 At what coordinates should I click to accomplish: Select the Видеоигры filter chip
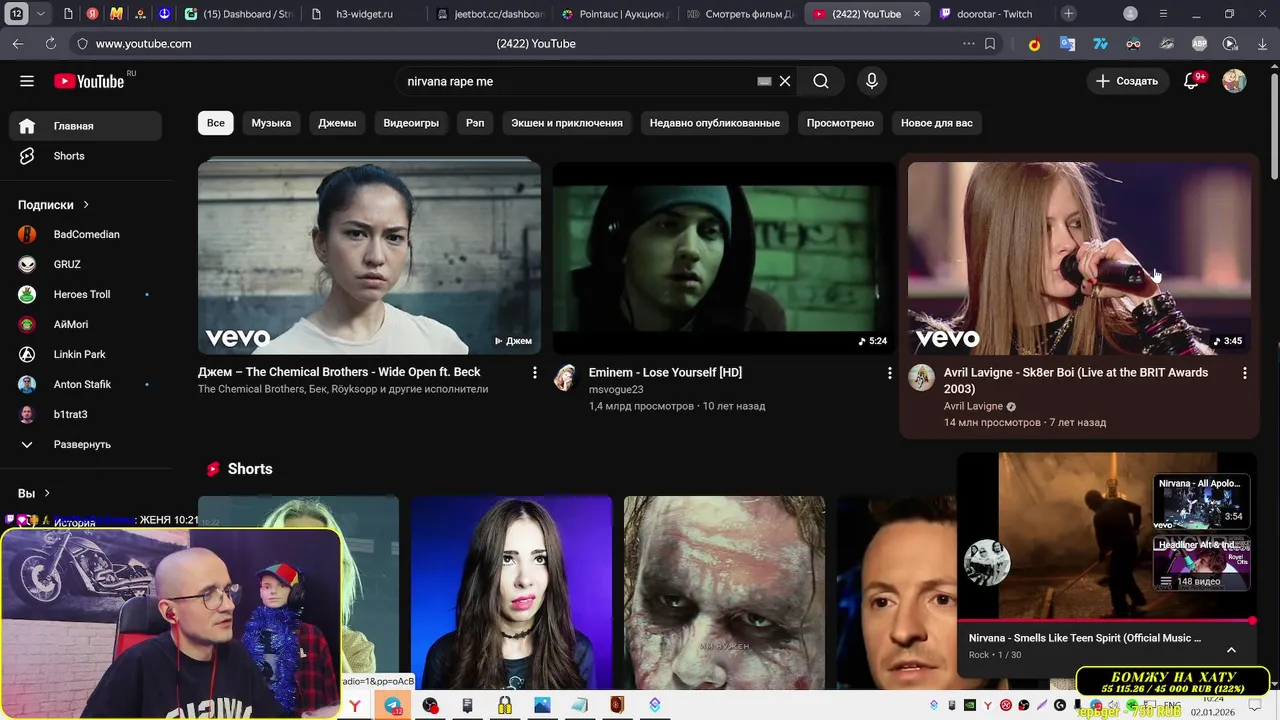tap(411, 123)
